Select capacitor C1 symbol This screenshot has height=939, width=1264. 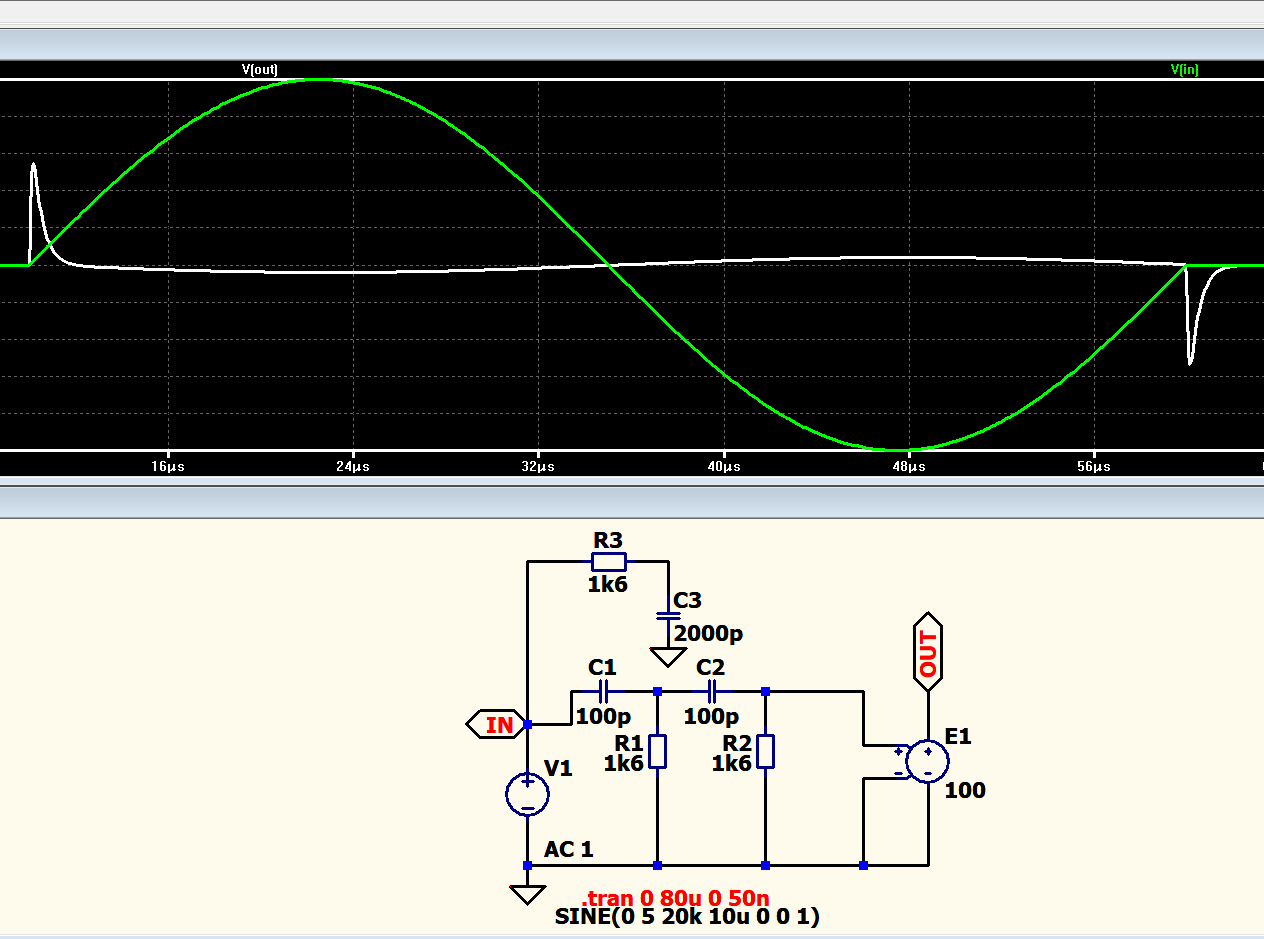[603, 691]
